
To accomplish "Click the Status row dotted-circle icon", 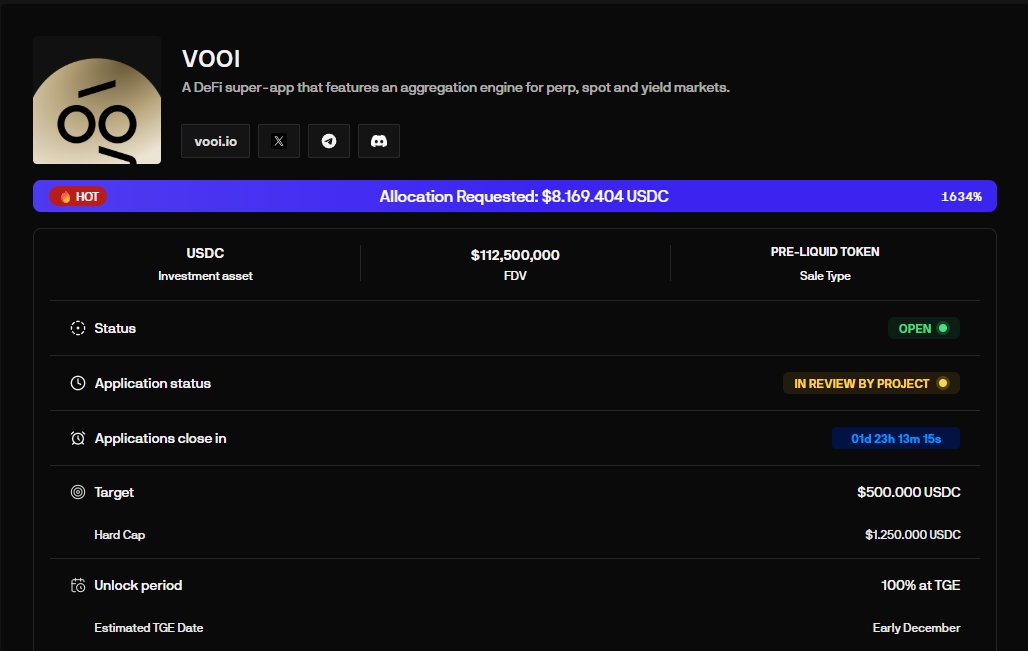I will [x=78, y=328].
